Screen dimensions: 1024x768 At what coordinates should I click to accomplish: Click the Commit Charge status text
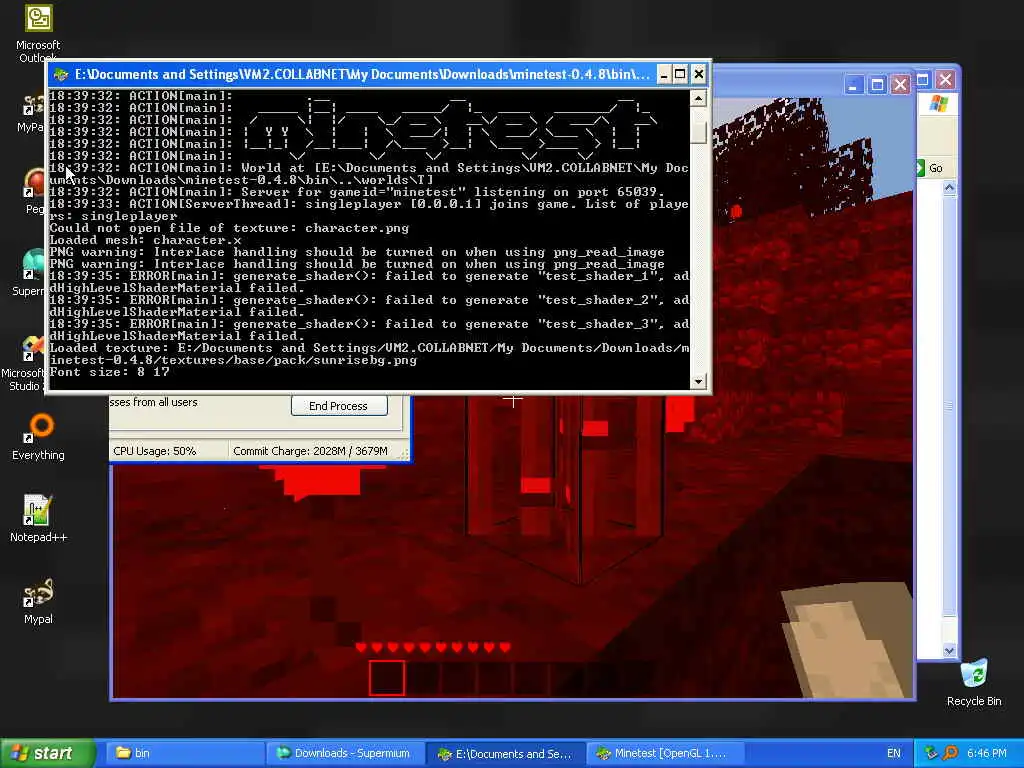310,451
